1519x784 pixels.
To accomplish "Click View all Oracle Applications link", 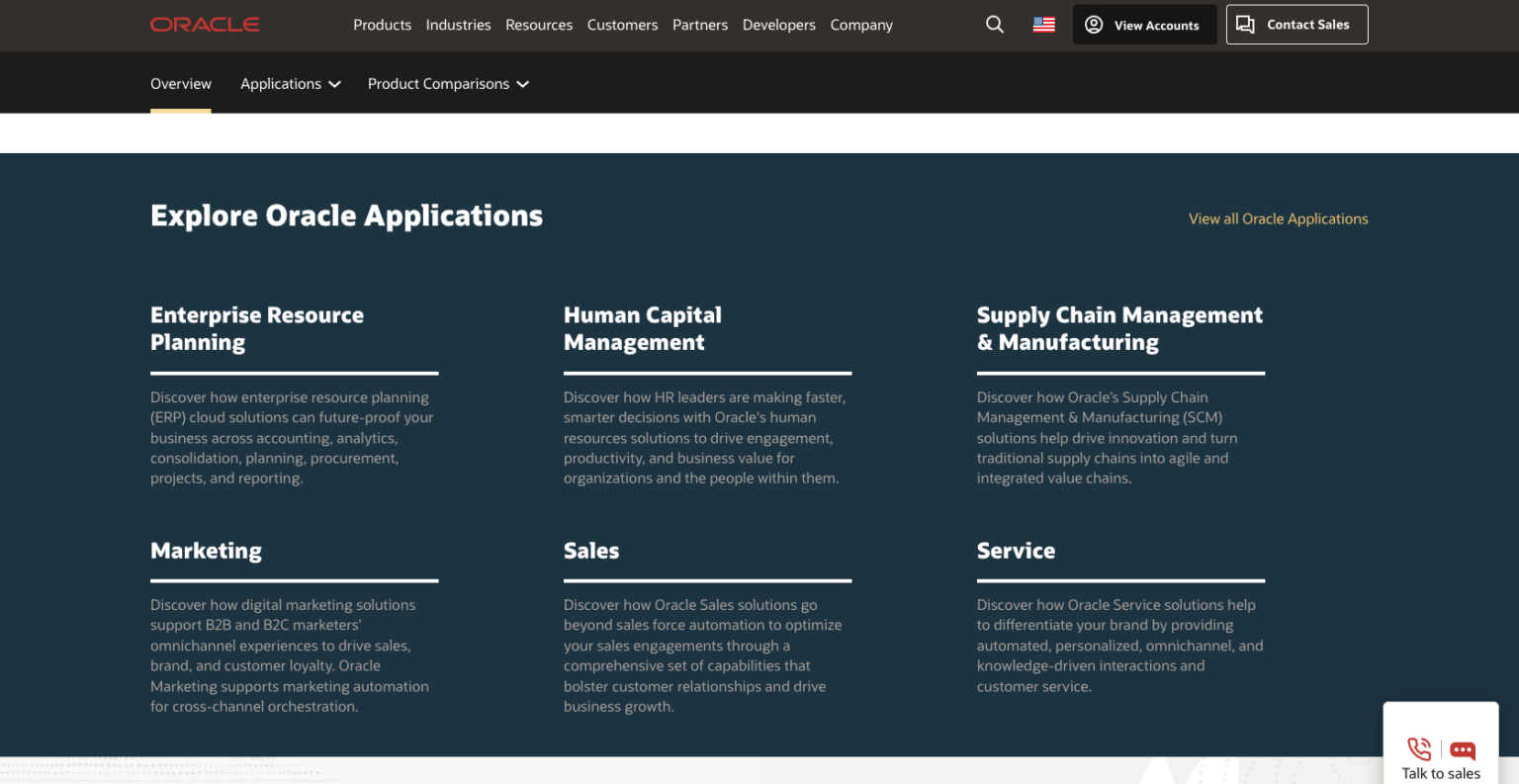I will click(x=1278, y=218).
